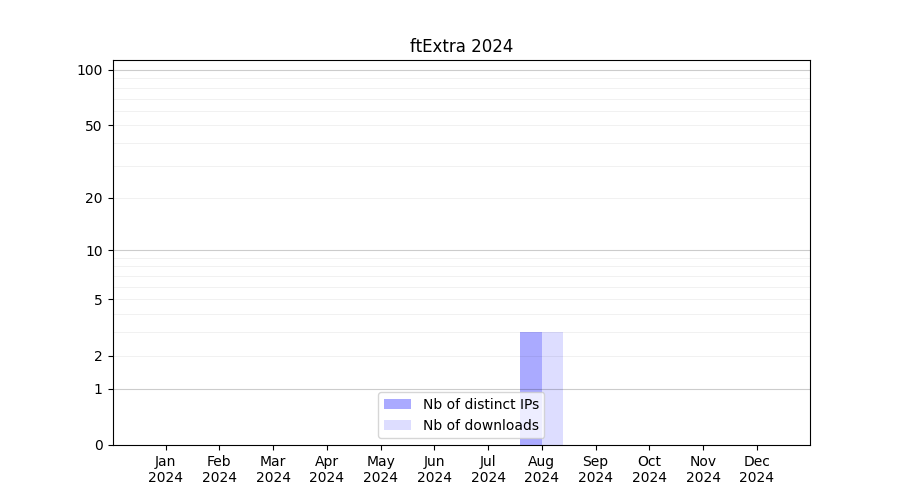Click the Jan 2024 x-axis label
Image resolution: width=900 pixels, height=500 pixels.
tap(165, 469)
